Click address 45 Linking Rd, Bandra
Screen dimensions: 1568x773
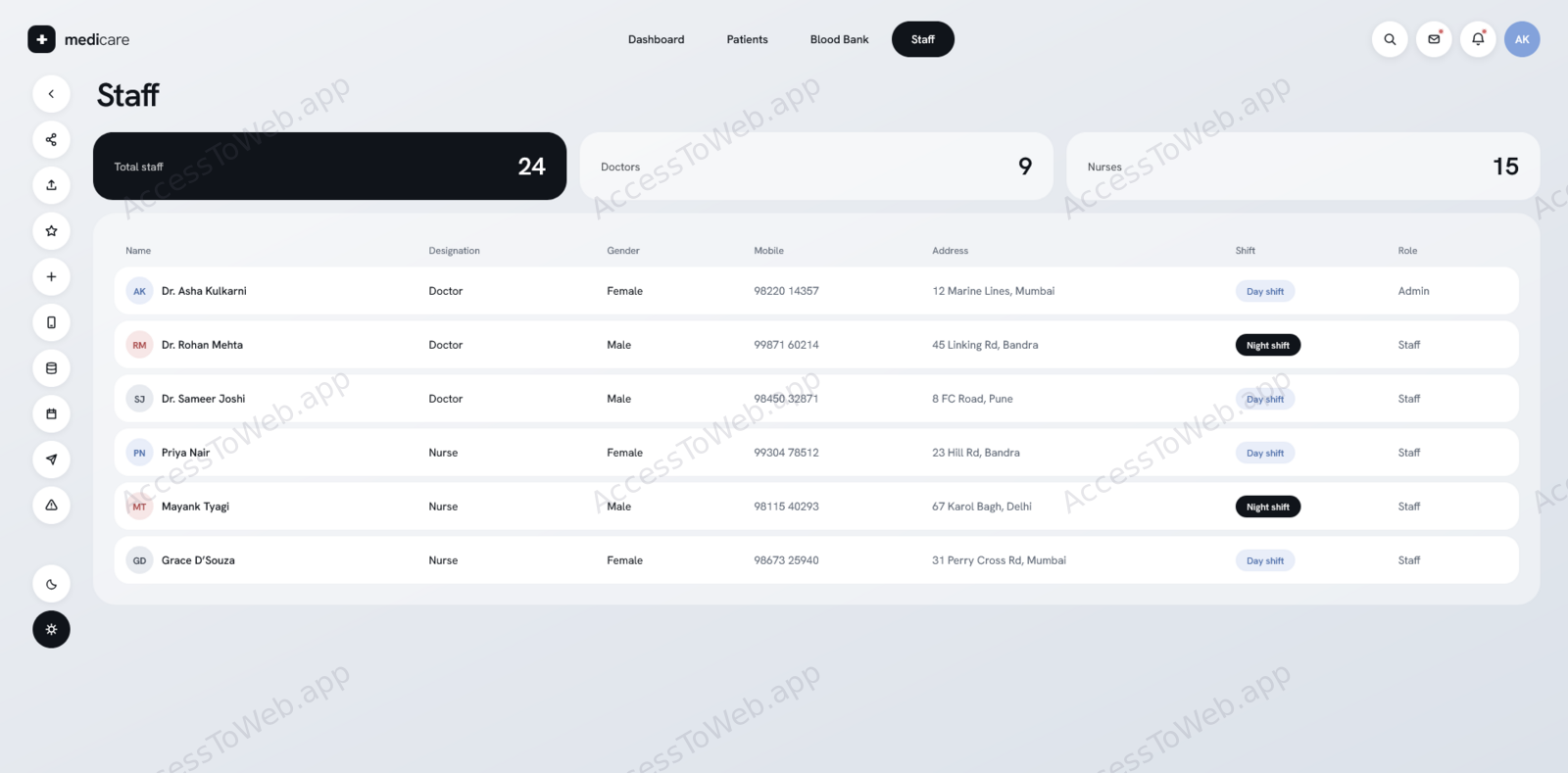click(x=985, y=345)
